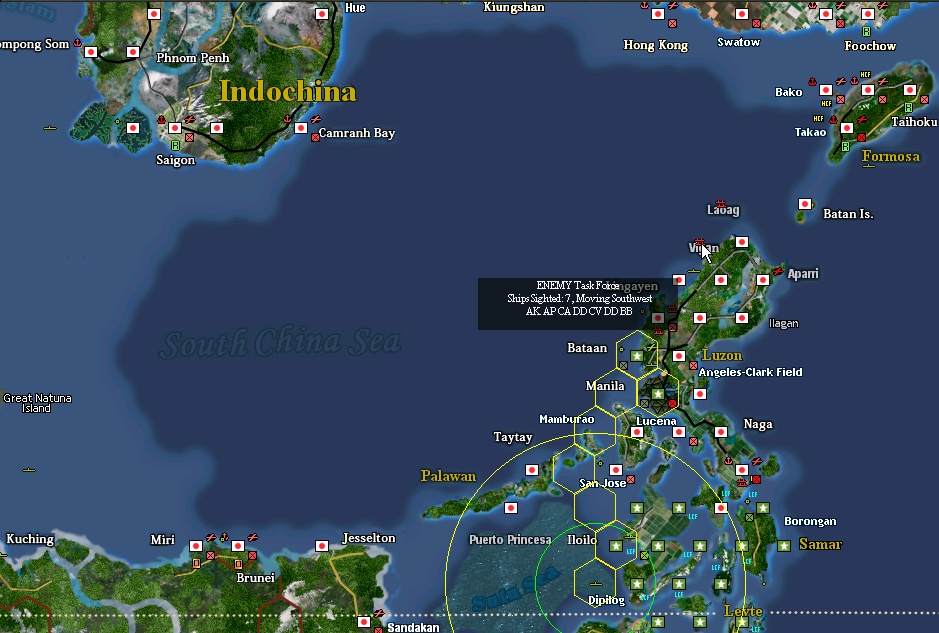
Task: Click the Phnom Penh location label
Action: point(193,58)
